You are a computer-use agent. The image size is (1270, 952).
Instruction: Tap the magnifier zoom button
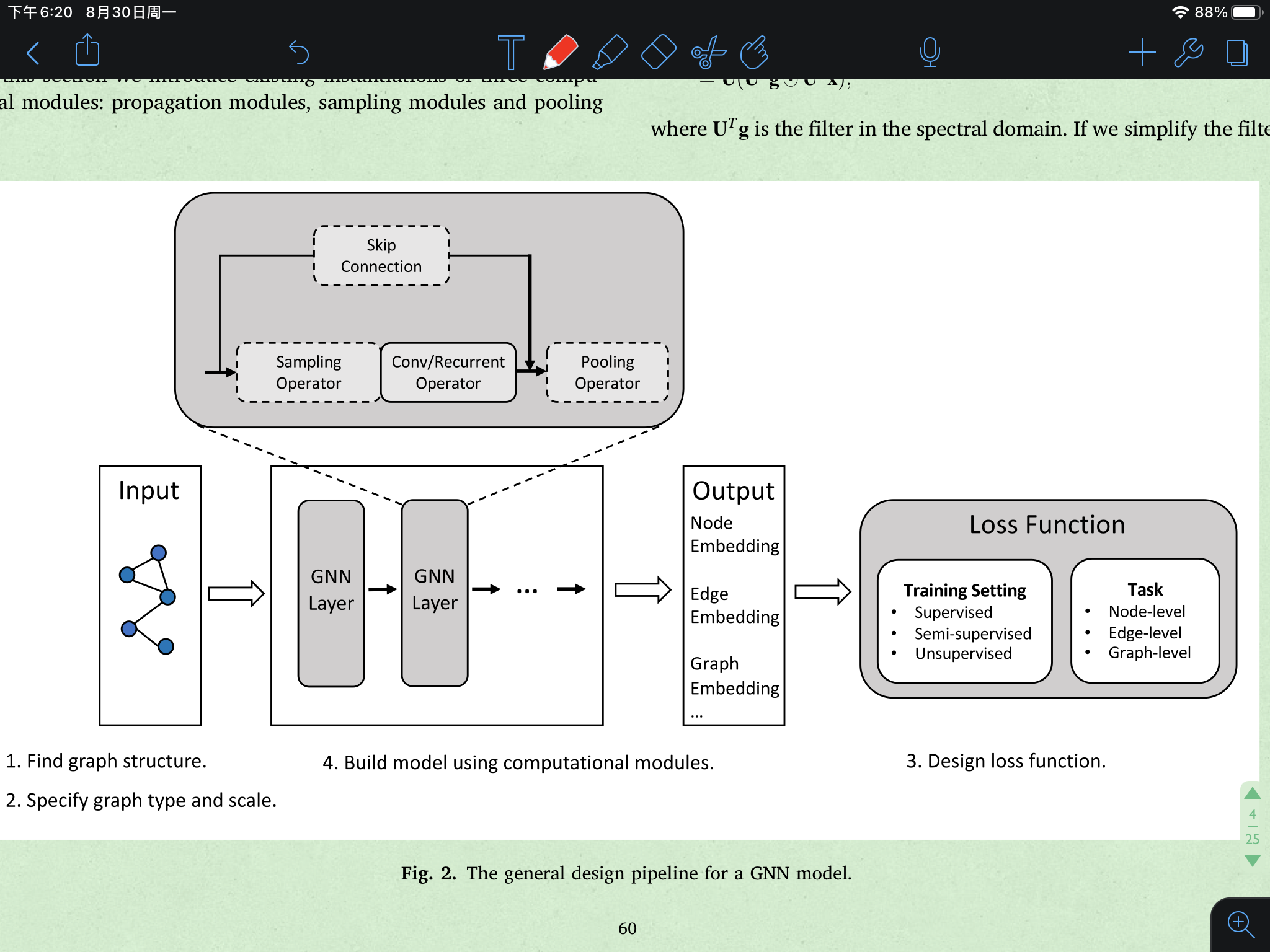click(1241, 925)
